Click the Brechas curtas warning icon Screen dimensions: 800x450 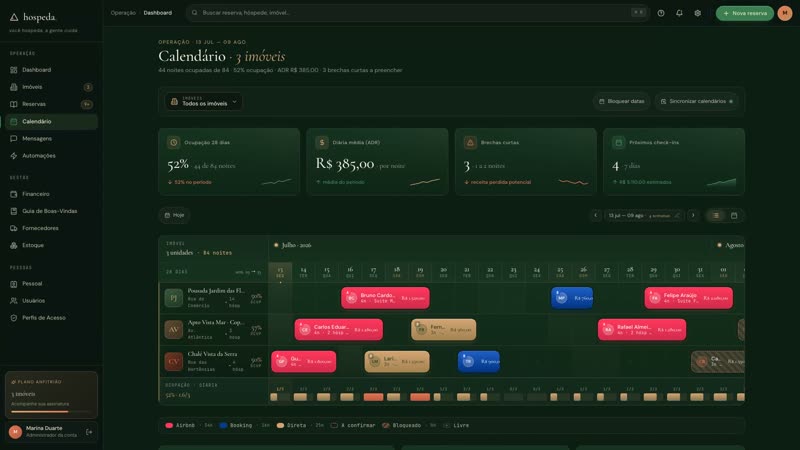pyautogui.click(x=470, y=143)
